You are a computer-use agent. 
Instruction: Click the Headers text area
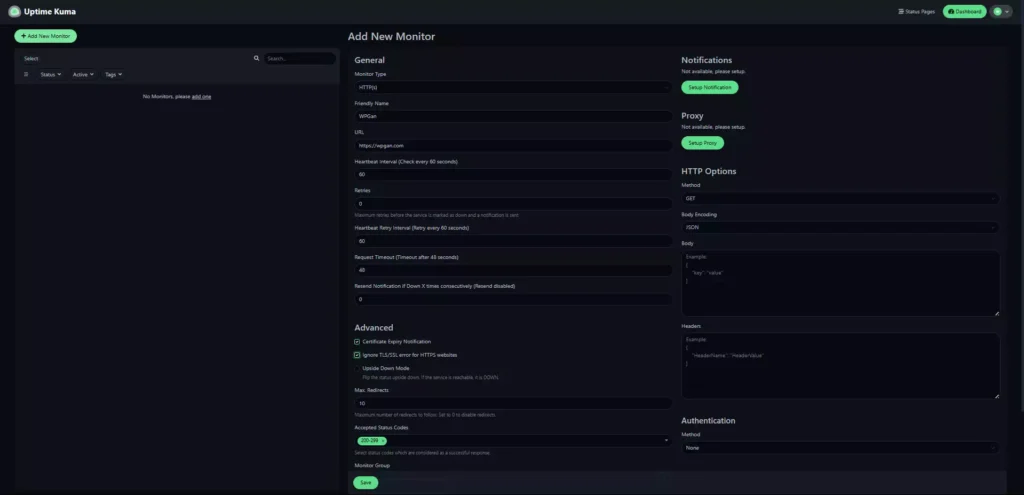coord(840,366)
